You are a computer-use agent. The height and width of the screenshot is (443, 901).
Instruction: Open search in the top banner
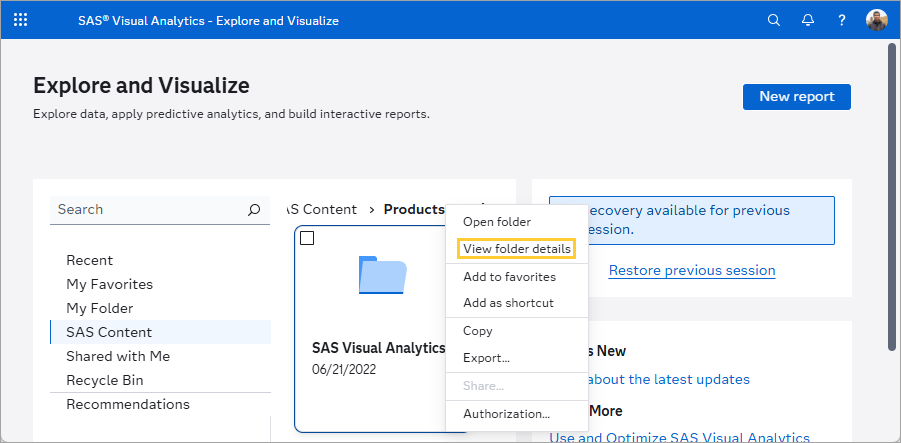pyautogui.click(x=774, y=20)
